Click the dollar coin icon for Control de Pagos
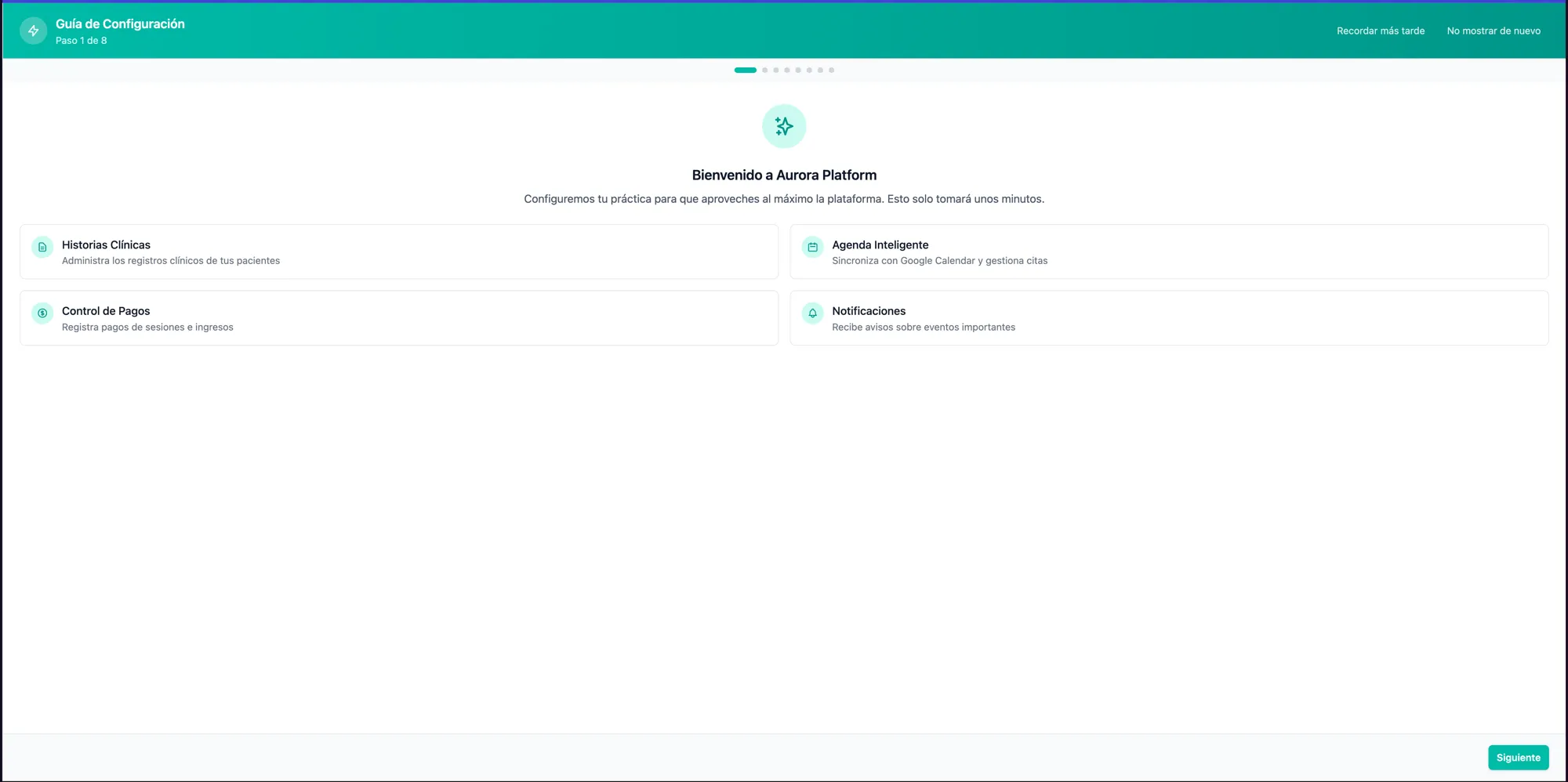This screenshot has height=782, width=1568. [x=42, y=313]
